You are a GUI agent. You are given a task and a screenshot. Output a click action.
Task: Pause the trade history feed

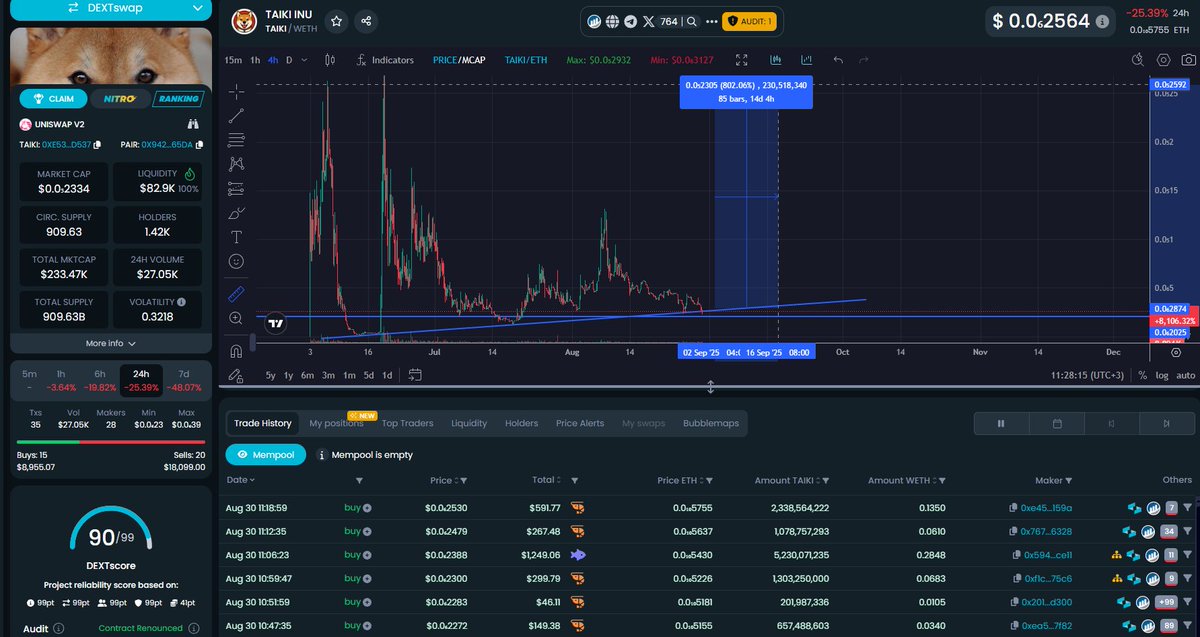click(1001, 423)
